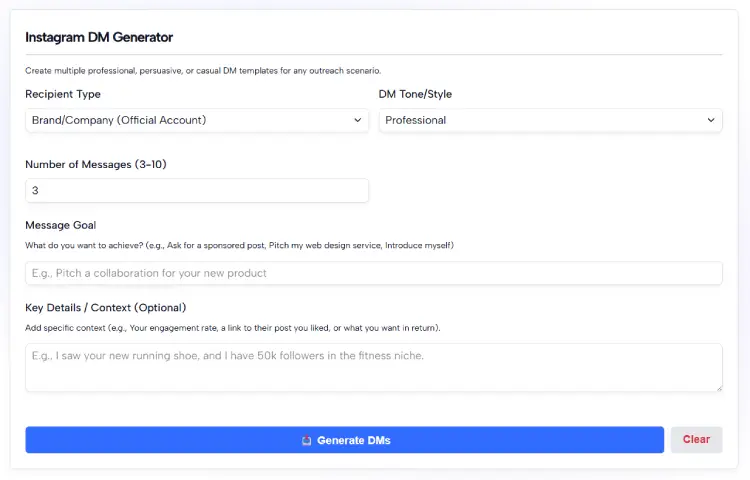Click the Number of Messages (3-10) label
Viewport: 750px width, 480px height.
(96, 164)
